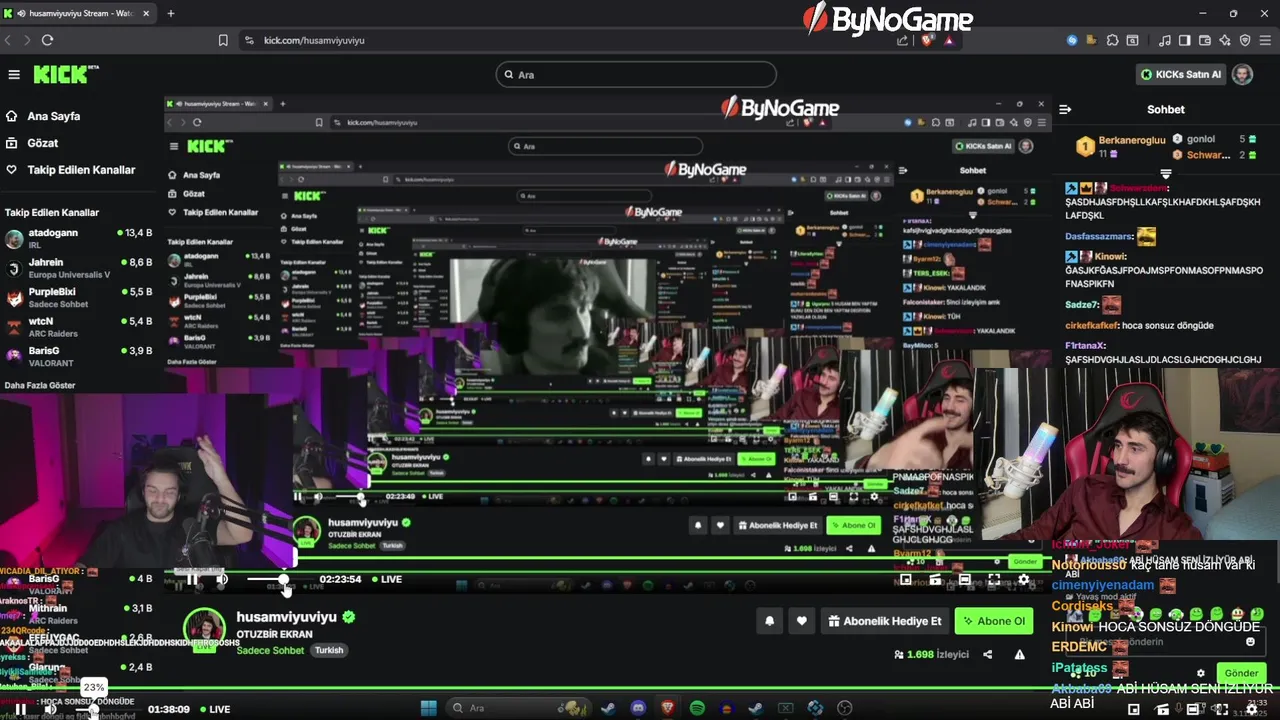Jump to LIVE beside the 02:23:54 timestamp
This screenshot has height=720, width=1280.
point(387,579)
